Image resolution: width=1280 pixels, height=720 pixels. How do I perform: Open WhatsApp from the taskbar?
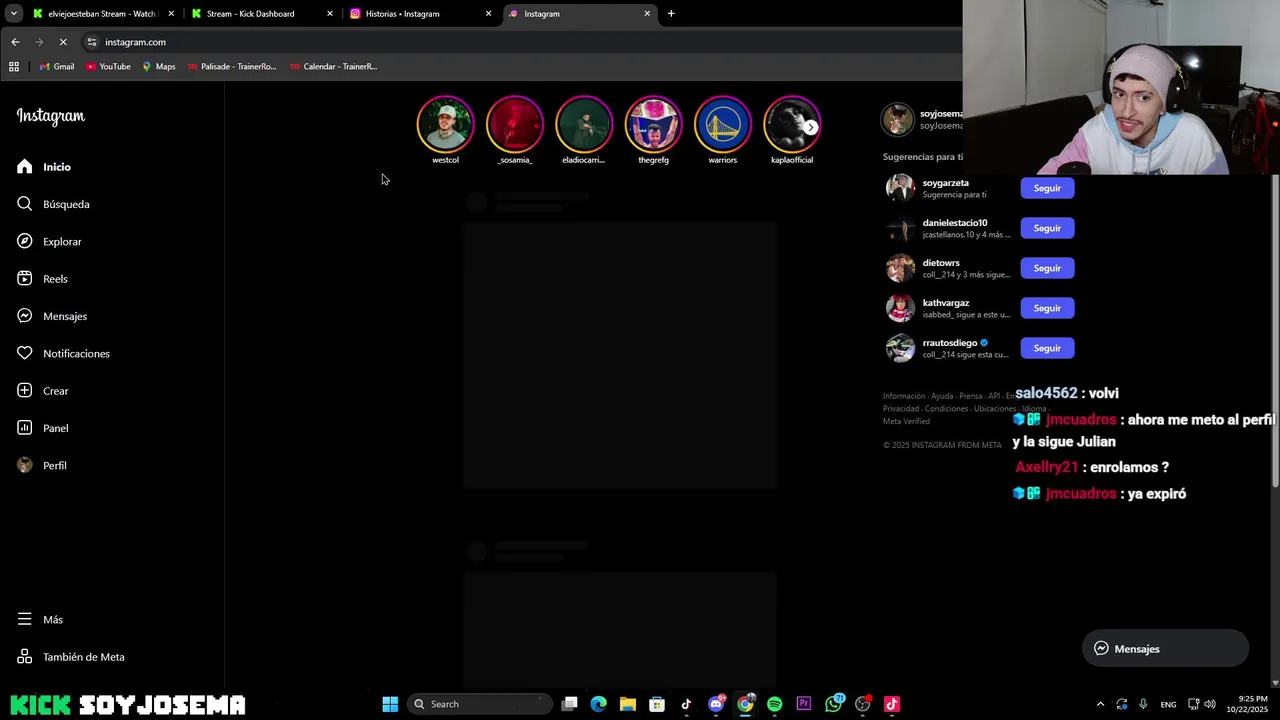833,704
